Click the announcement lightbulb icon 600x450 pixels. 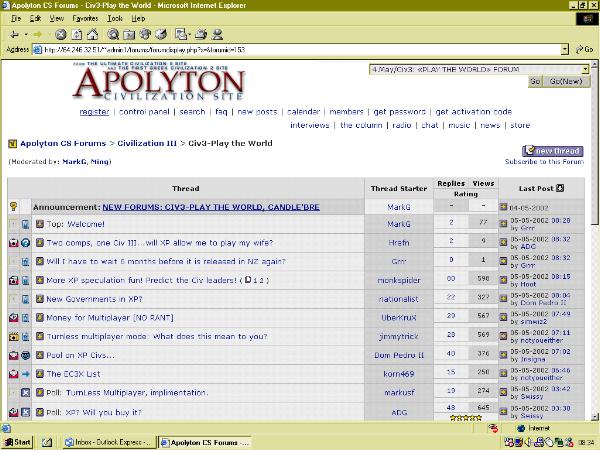[x=13, y=207]
